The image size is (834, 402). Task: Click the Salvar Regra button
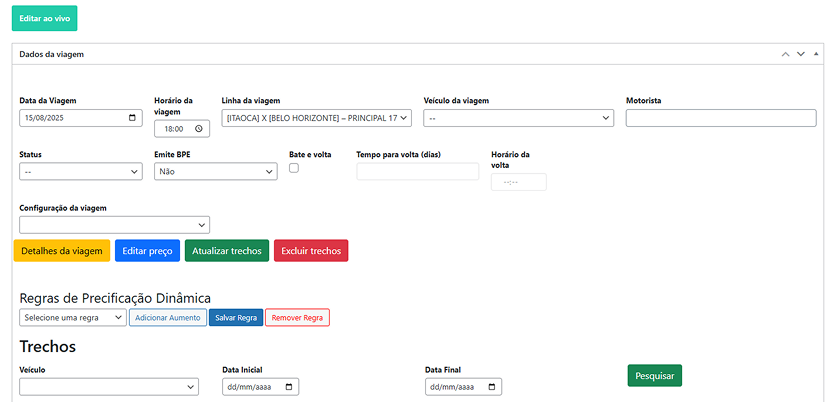pos(235,317)
